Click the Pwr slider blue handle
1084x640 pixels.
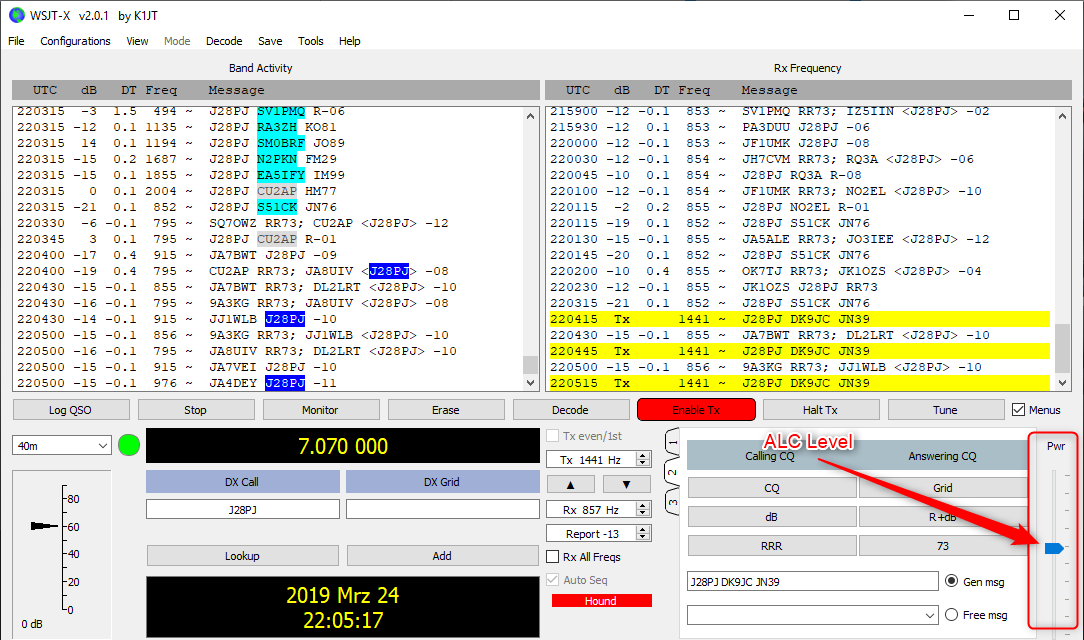pyautogui.click(x=1054, y=548)
